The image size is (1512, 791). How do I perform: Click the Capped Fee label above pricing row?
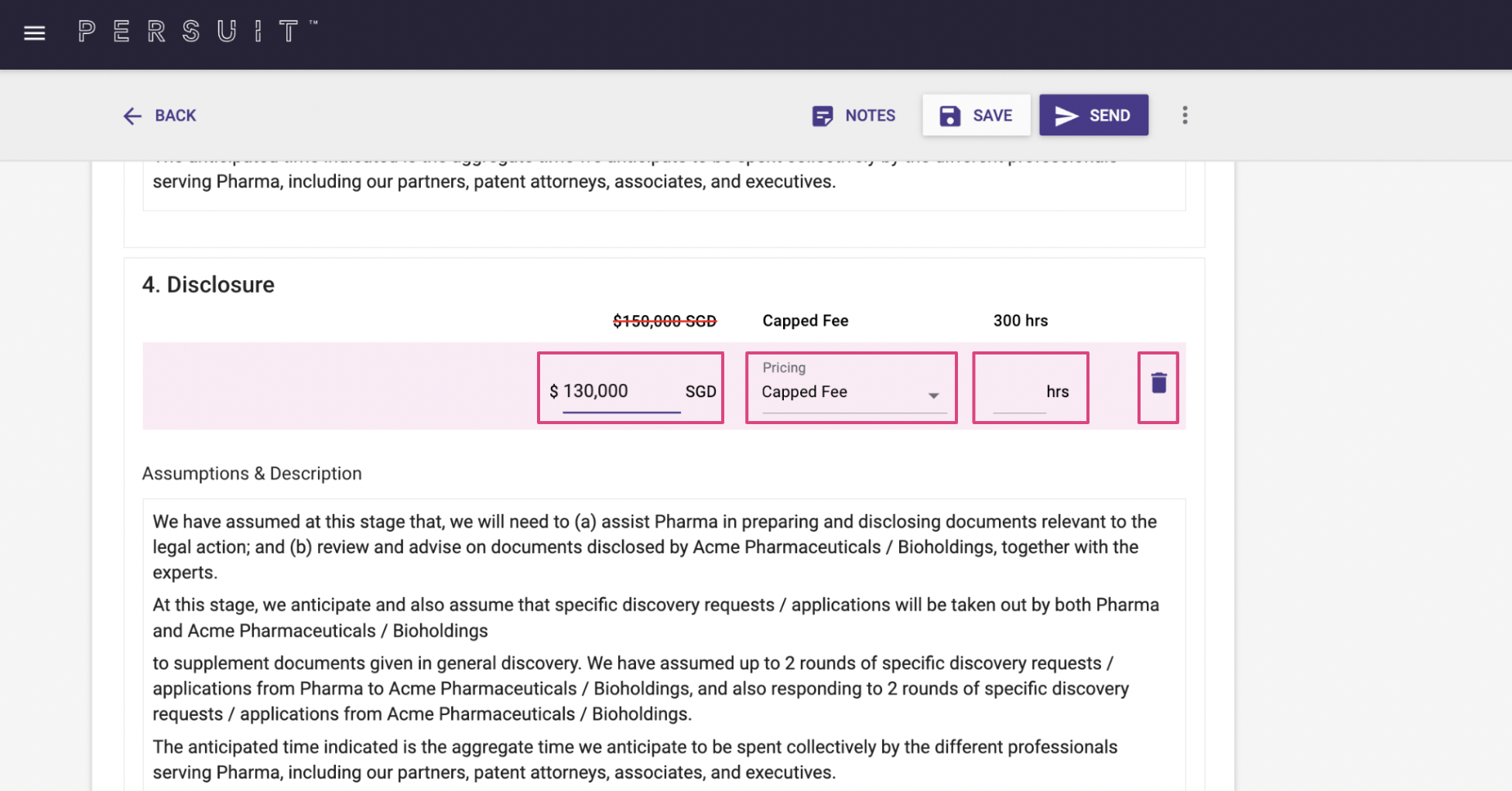click(805, 321)
